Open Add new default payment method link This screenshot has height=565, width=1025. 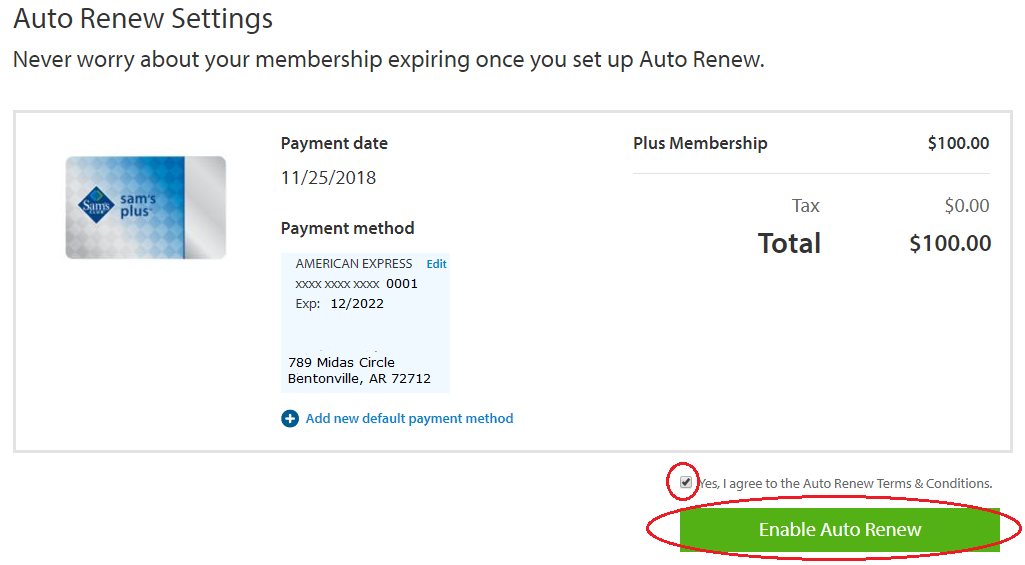coord(409,419)
